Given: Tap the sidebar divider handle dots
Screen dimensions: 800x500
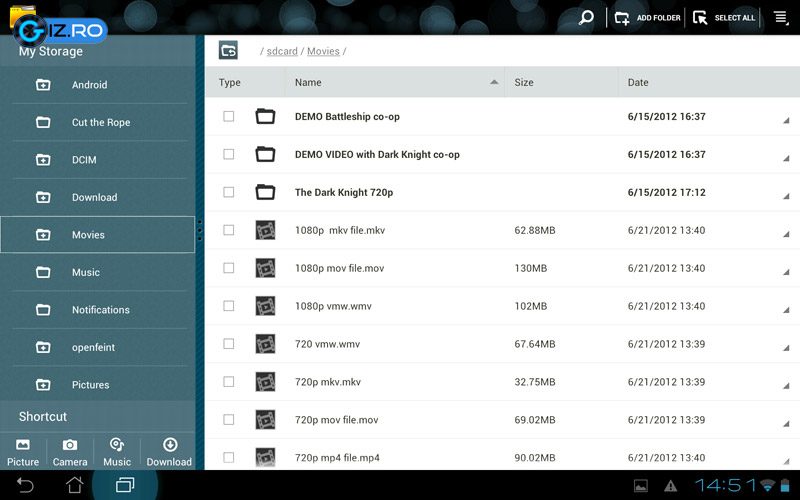Looking at the screenshot, I should pyautogui.click(x=199, y=230).
